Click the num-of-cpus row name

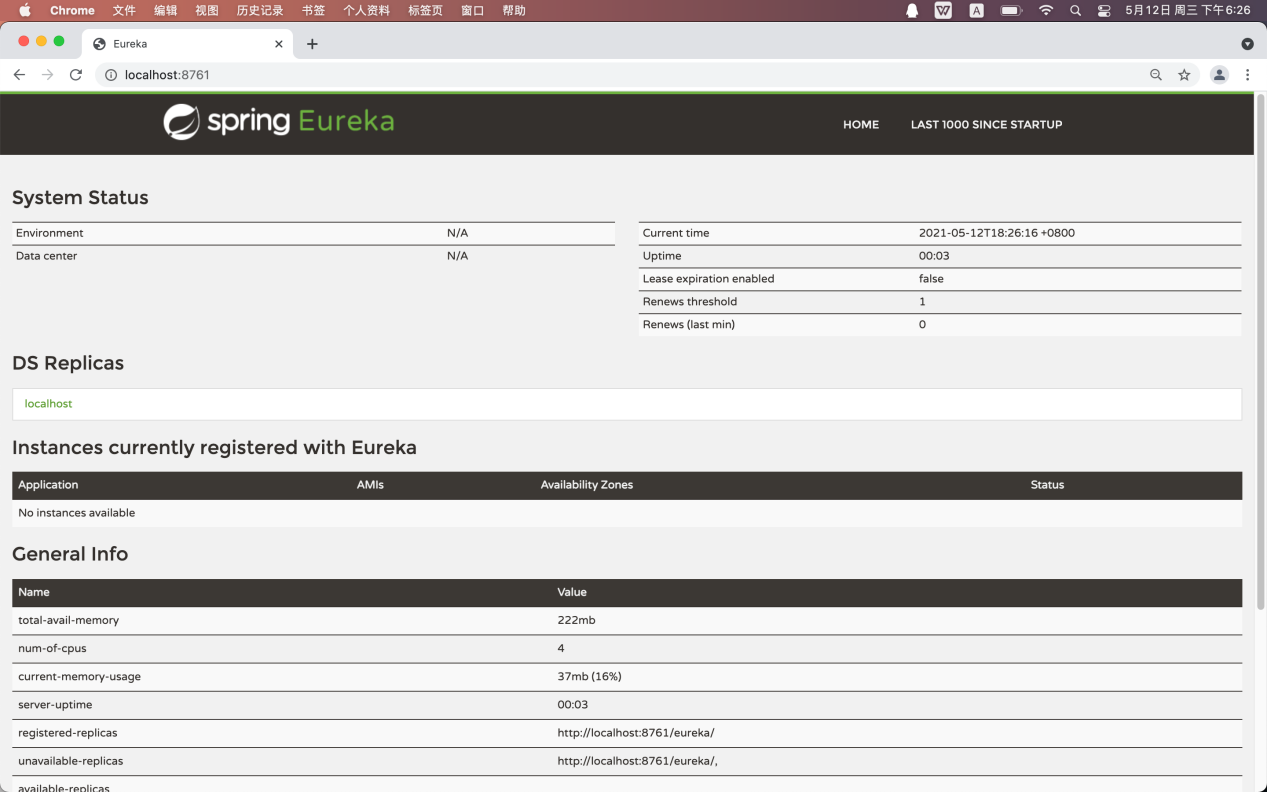(53, 649)
